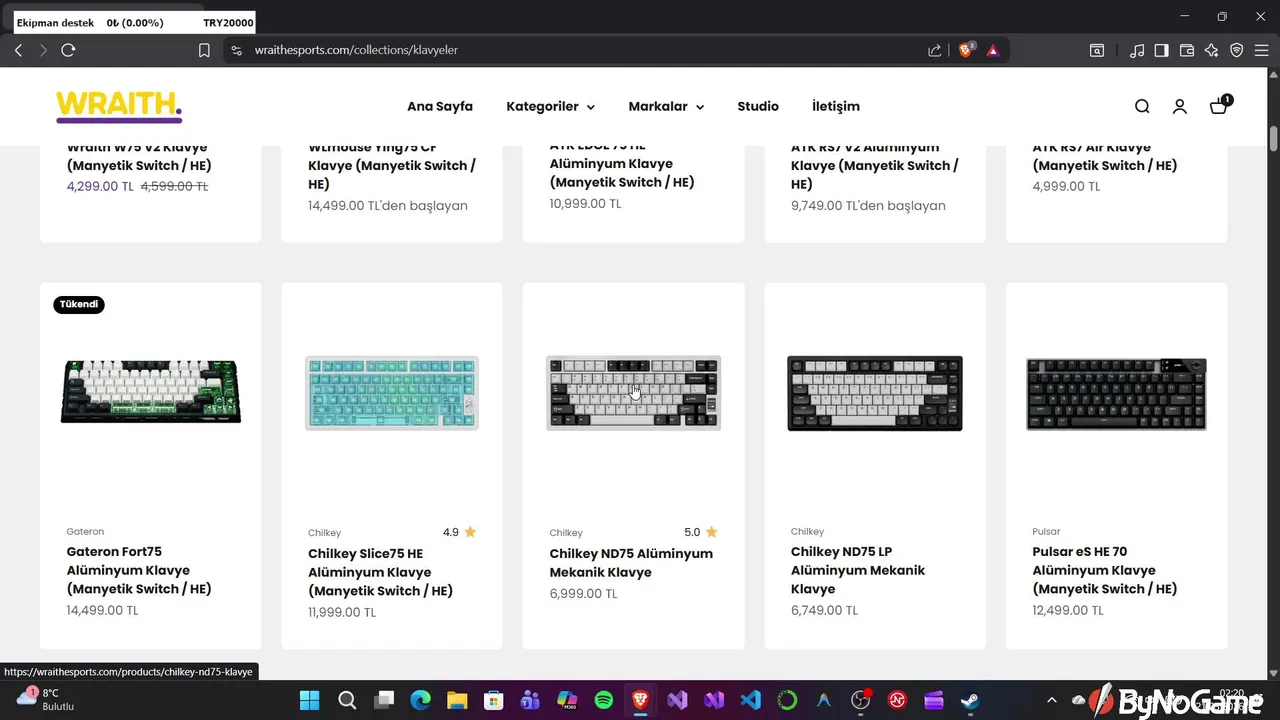Image resolution: width=1280 pixels, height=720 pixels.
Task: Show hidden system tray icons
Action: tap(1051, 700)
